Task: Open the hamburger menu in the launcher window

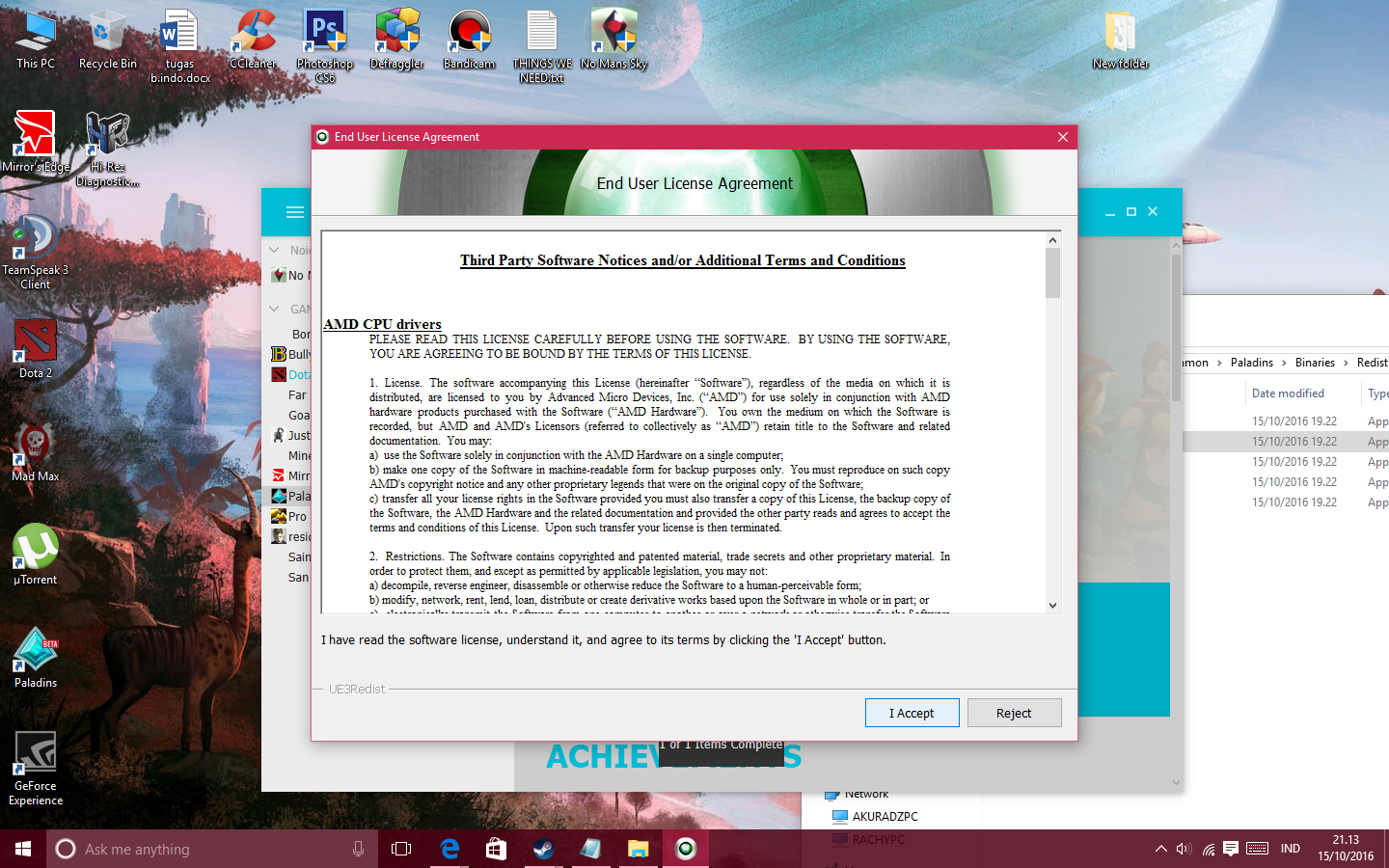Action: [x=295, y=212]
